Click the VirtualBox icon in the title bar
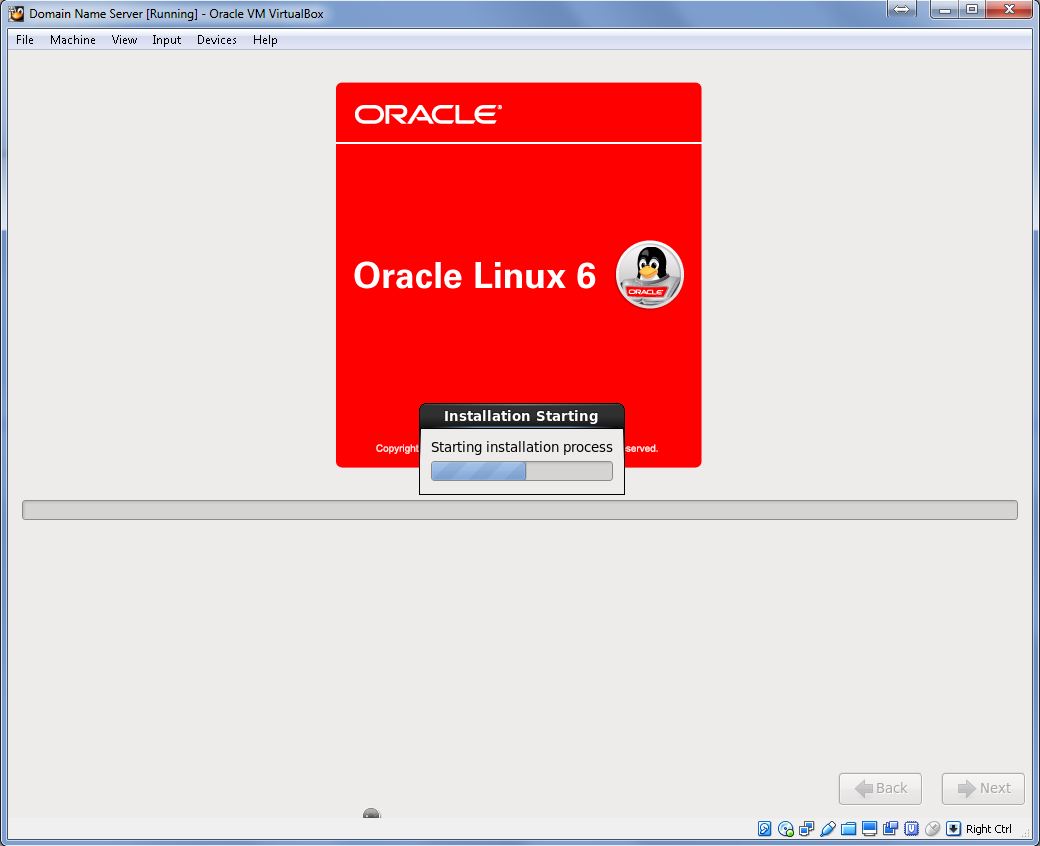The image size is (1040, 846). pyautogui.click(x=16, y=13)
